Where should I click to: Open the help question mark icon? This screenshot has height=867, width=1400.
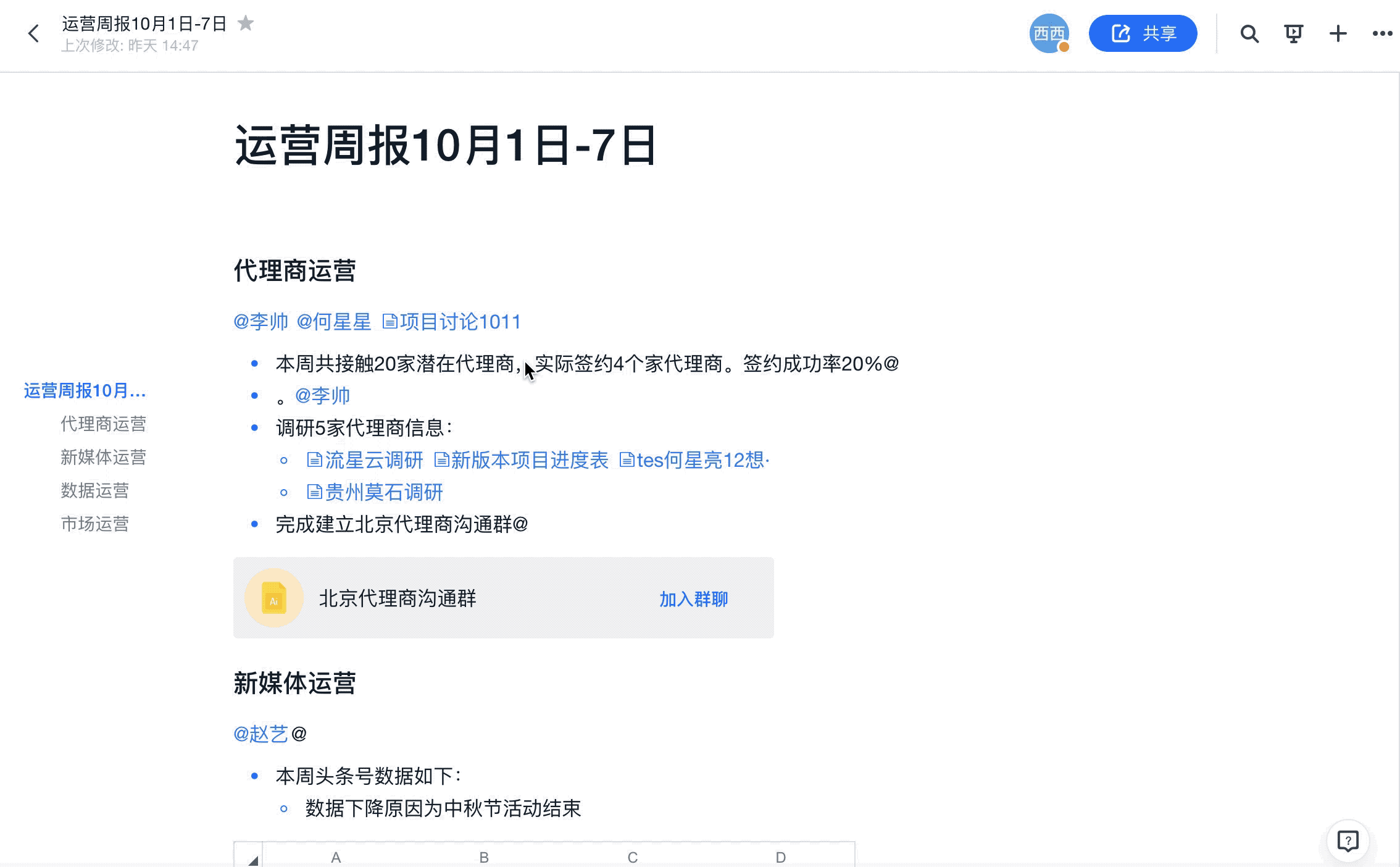click(x=1348, y=841)
